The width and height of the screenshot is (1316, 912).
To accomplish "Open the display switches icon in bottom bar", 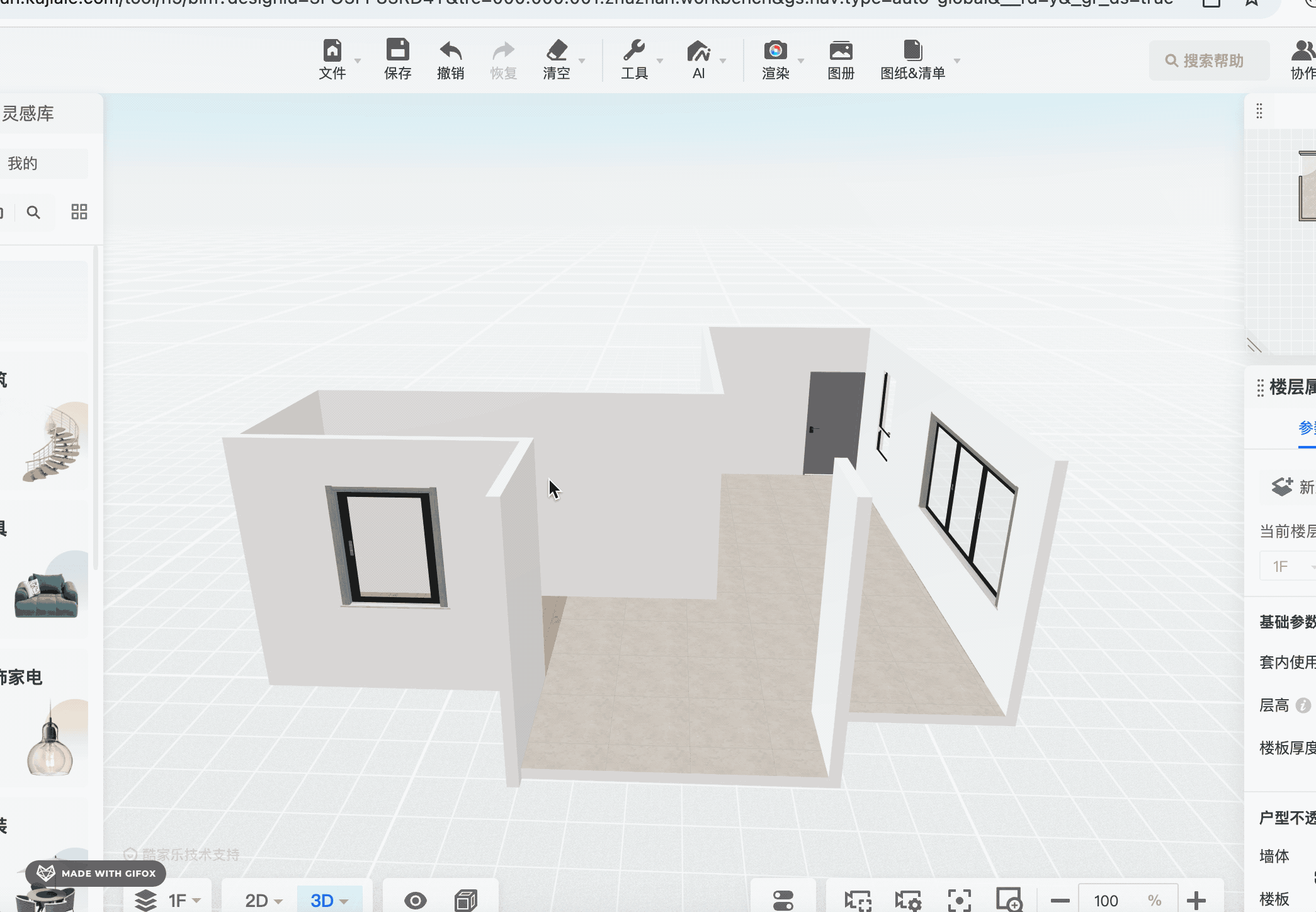I will pos(783,901).
